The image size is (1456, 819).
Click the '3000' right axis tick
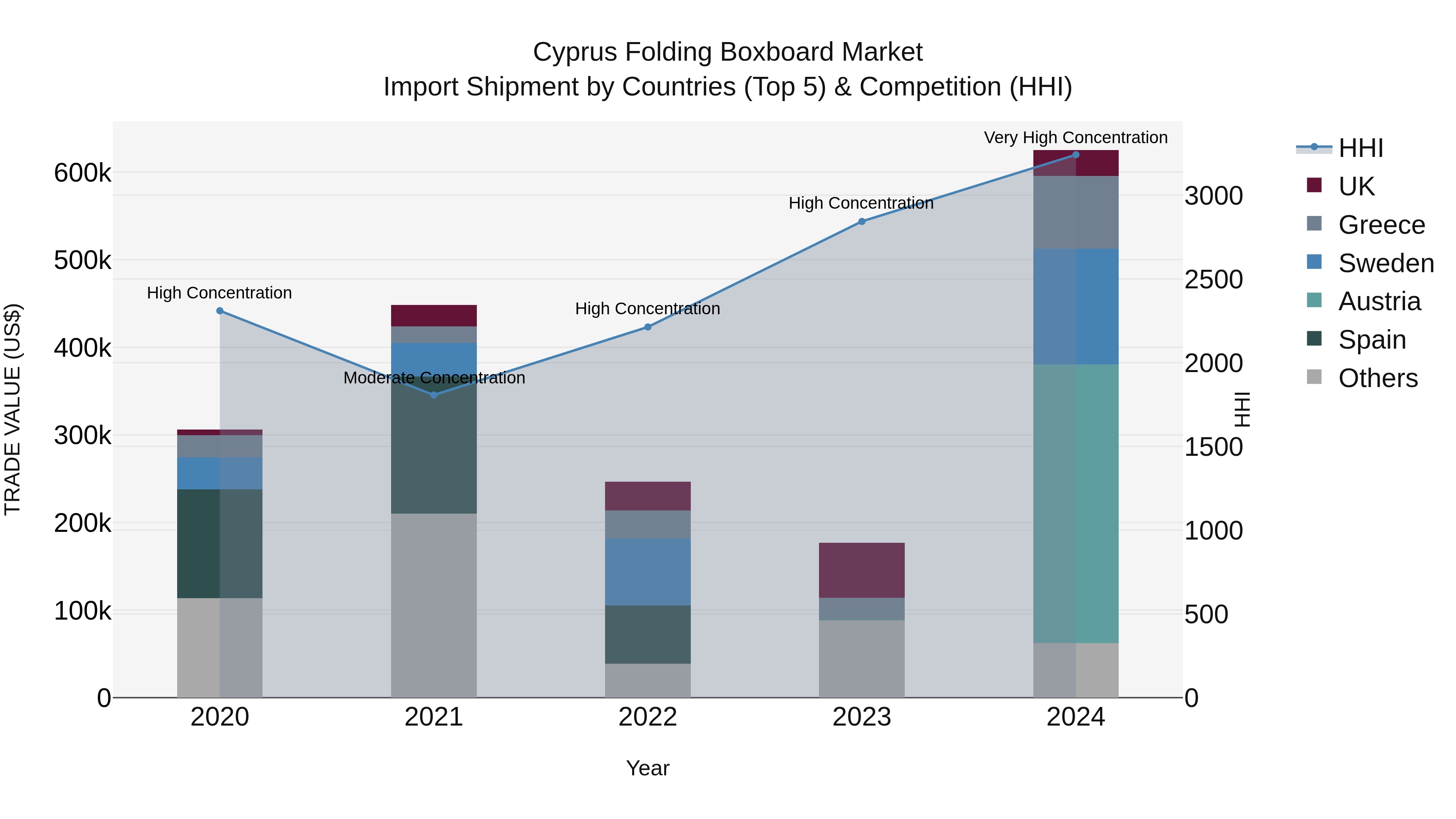coord(1213,196)
